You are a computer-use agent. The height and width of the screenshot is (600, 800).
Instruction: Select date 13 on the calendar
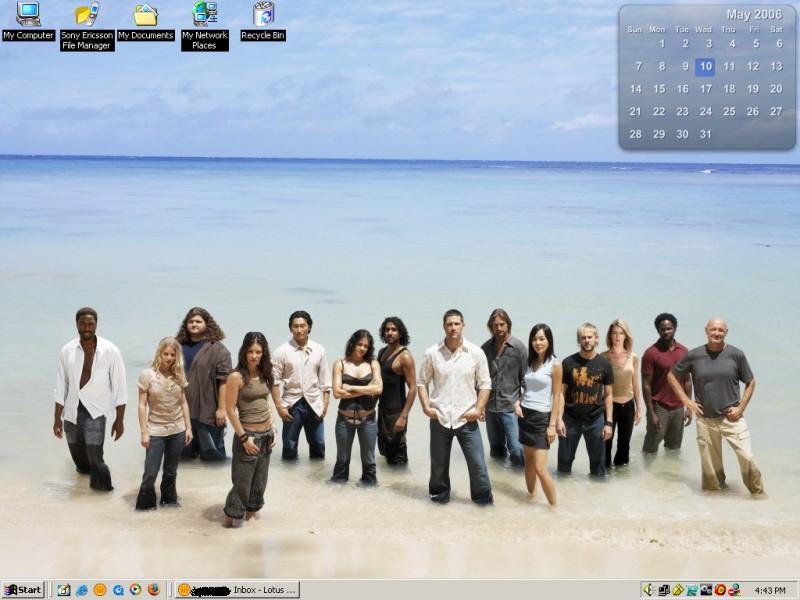pyautogui.click(x=776, y=66)
